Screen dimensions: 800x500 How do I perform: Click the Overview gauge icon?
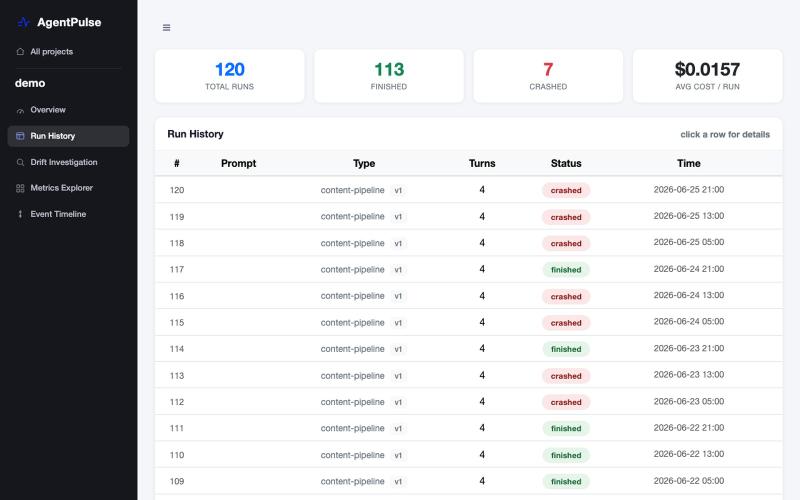tap(20, 110)
